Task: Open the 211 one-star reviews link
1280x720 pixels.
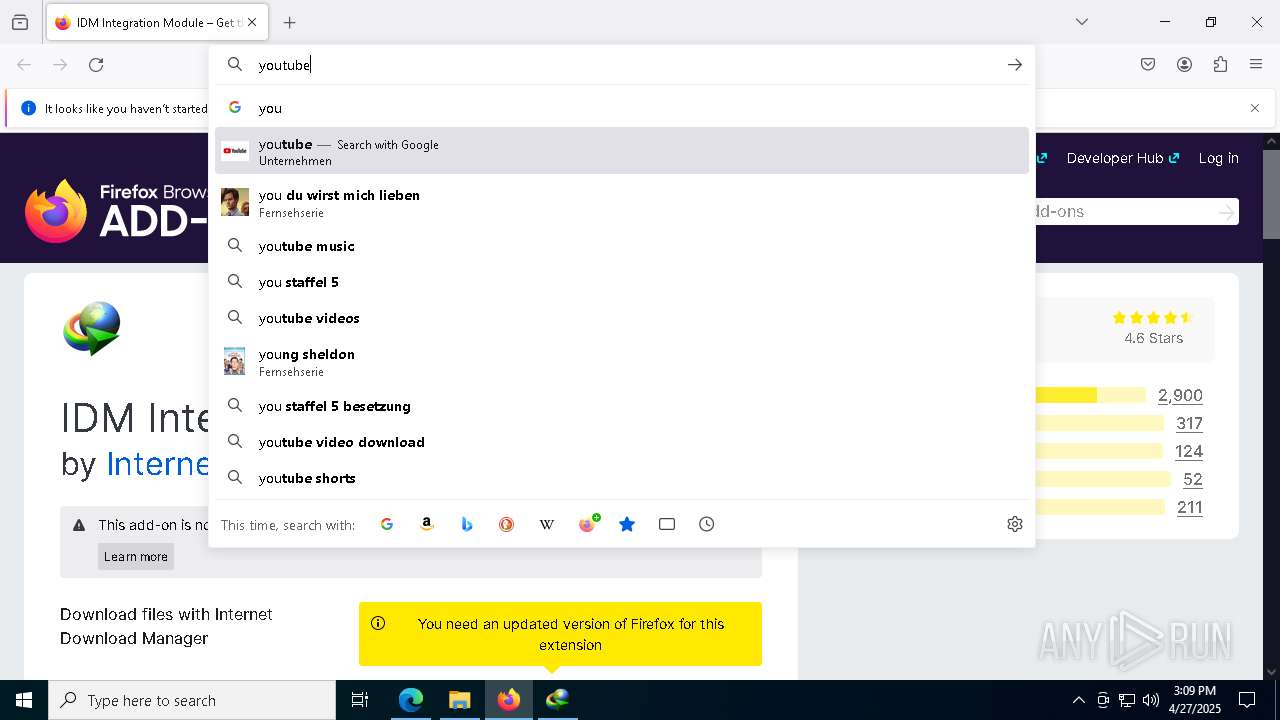Action: click(1190, 507)
